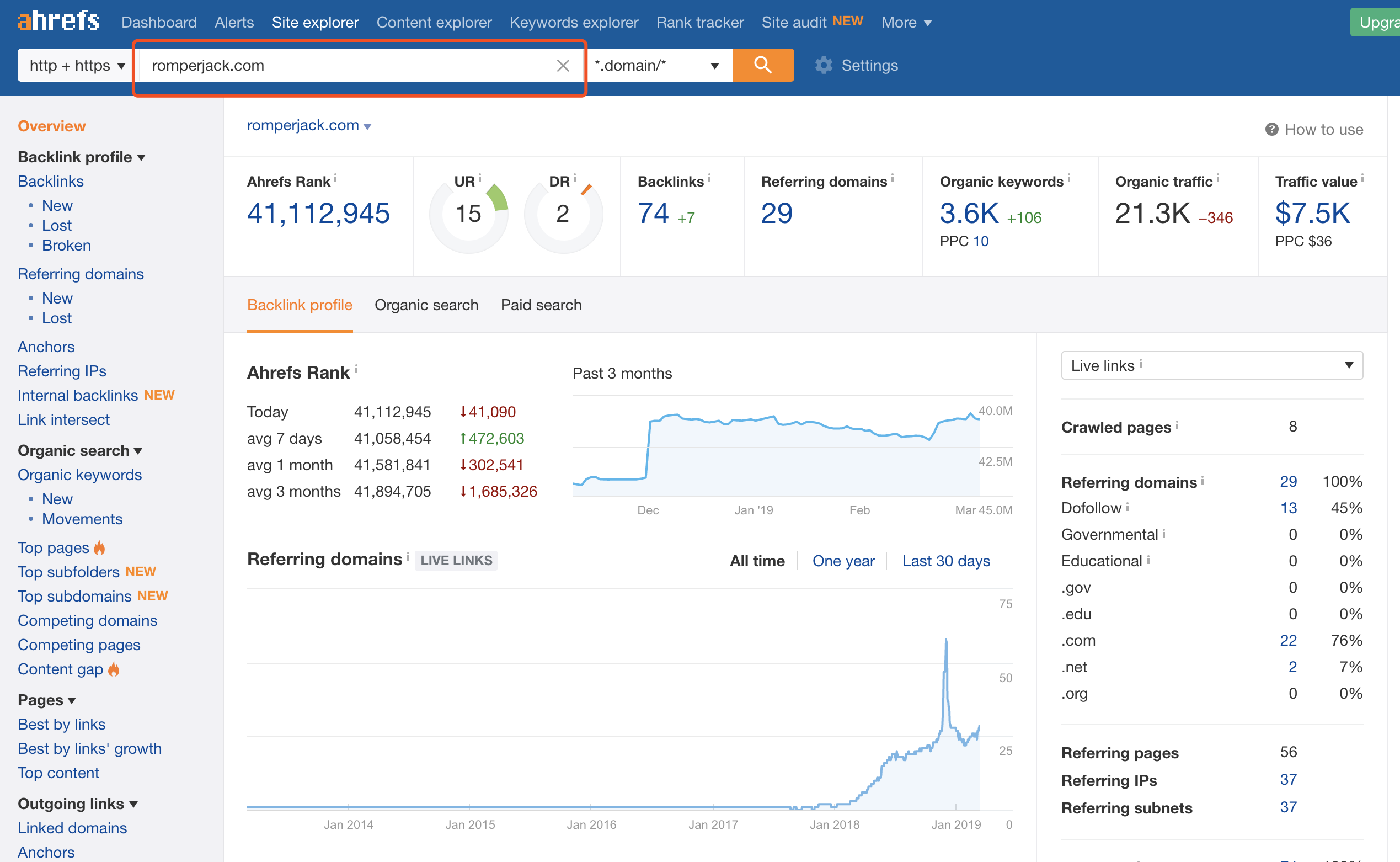The width and height of the screenshot is (1400, 862).
Task: Click the orange search magnifier button
Action: point(762,65)
